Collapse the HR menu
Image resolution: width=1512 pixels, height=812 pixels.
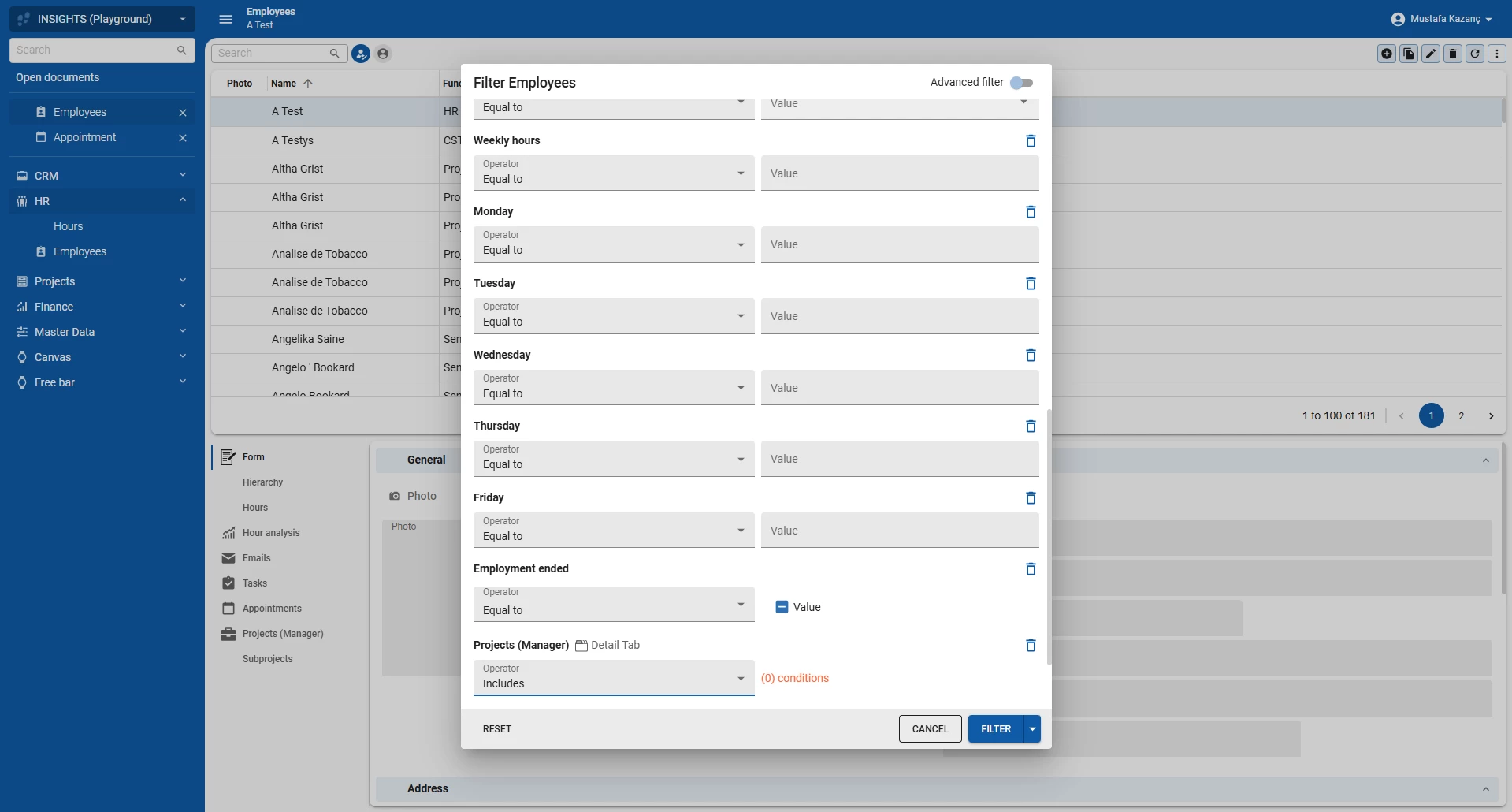pos(102,201)
